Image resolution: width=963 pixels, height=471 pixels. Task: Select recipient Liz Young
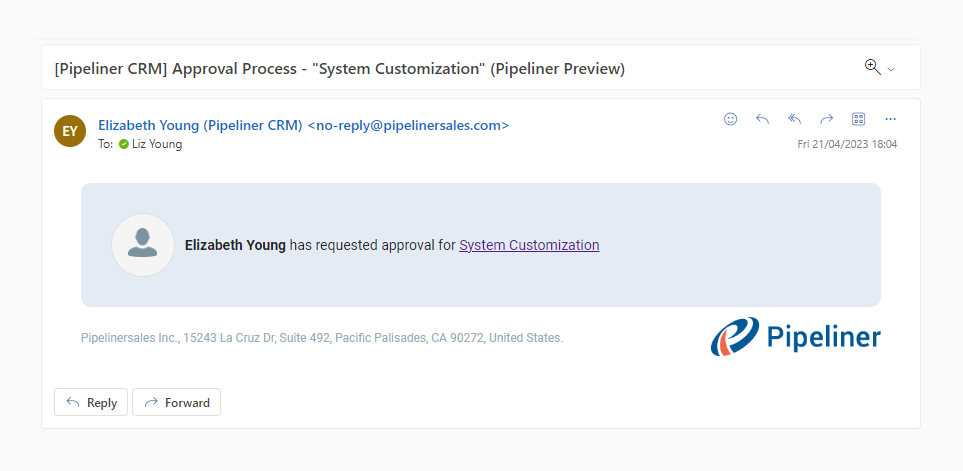point(157,144)
